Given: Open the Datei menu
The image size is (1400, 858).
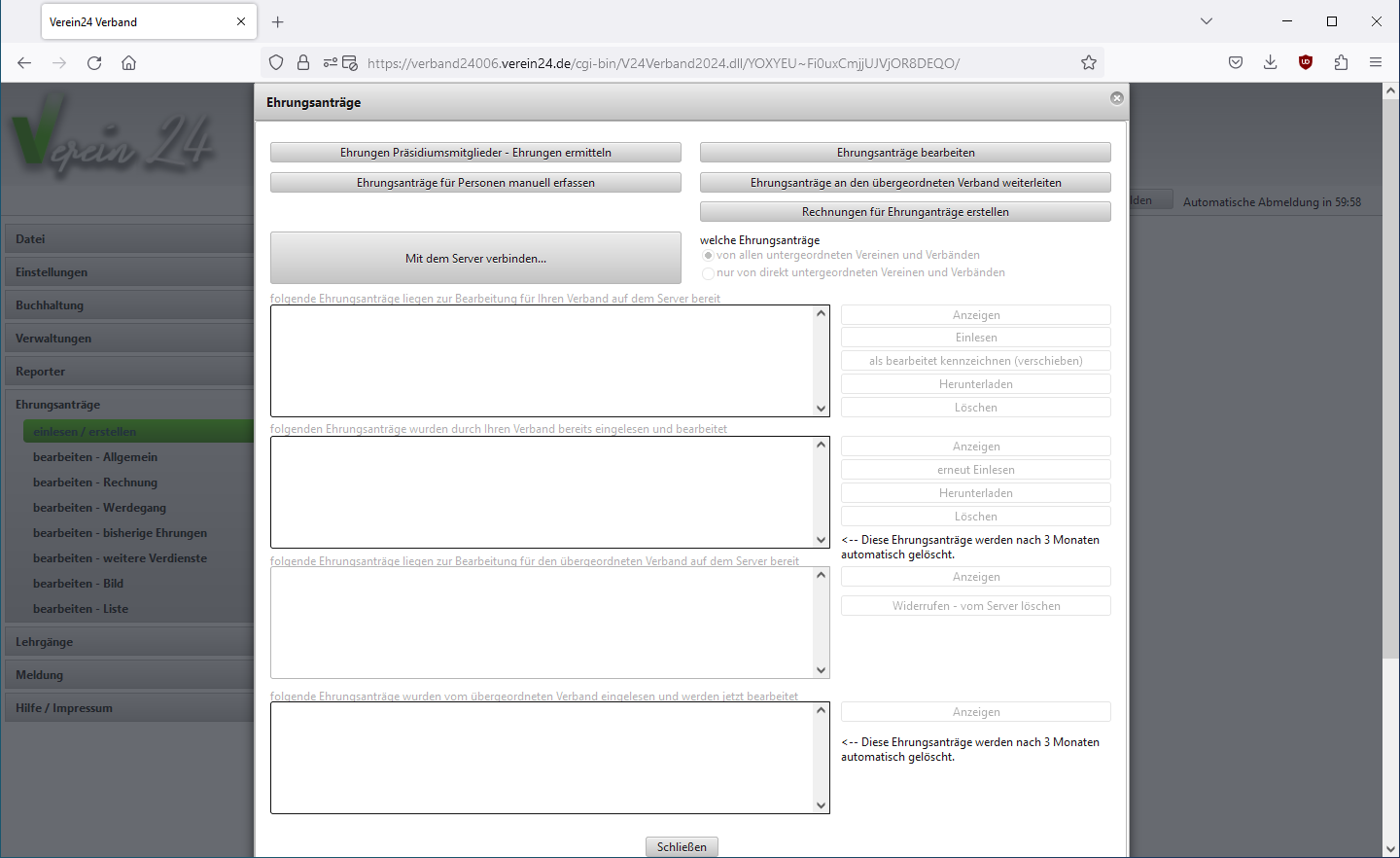Looking at the screenshot, I should [x=127, y=239].
